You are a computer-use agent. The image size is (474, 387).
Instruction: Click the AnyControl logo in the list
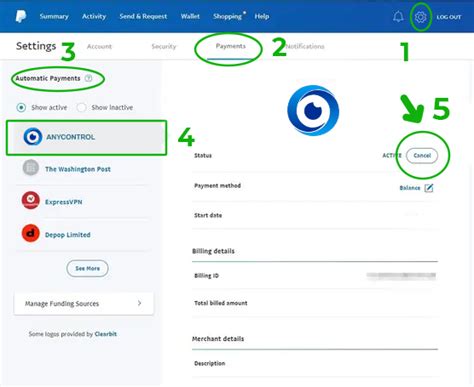coord(33,137)
